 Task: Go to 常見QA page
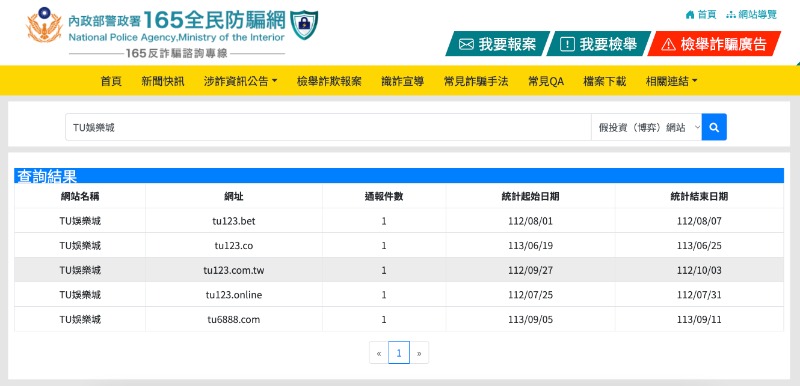(546, 81)
